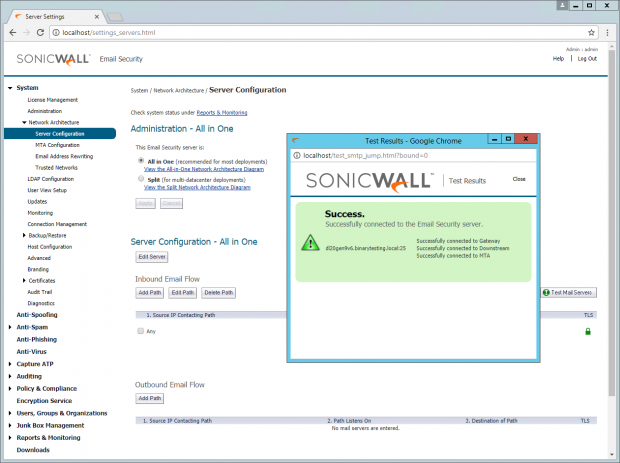Click the page vertical scrollbar
The width and height of the screenshot is (620, 463).
pyautogui.click(x=612, y=221)
